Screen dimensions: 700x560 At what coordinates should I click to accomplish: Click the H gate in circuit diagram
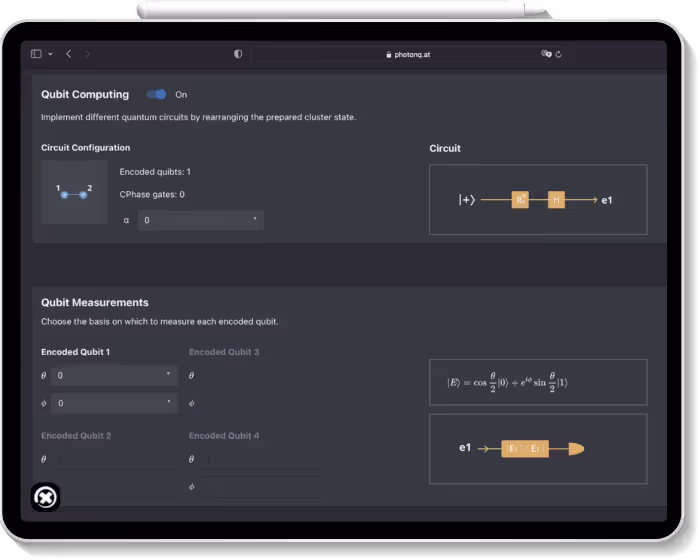(x=556, y=200)
